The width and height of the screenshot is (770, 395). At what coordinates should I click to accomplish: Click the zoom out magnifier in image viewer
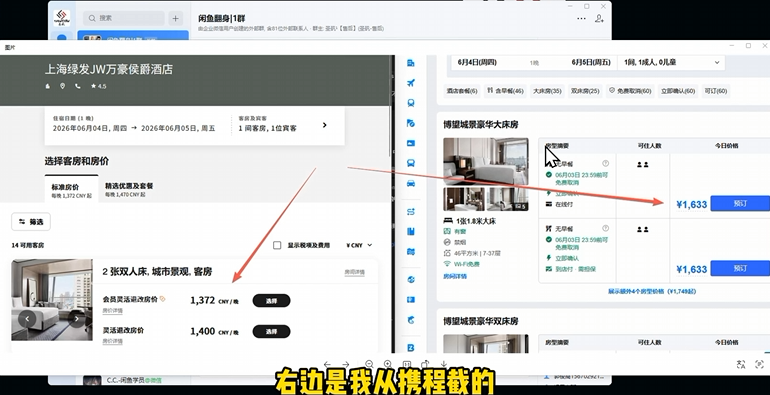369,364
